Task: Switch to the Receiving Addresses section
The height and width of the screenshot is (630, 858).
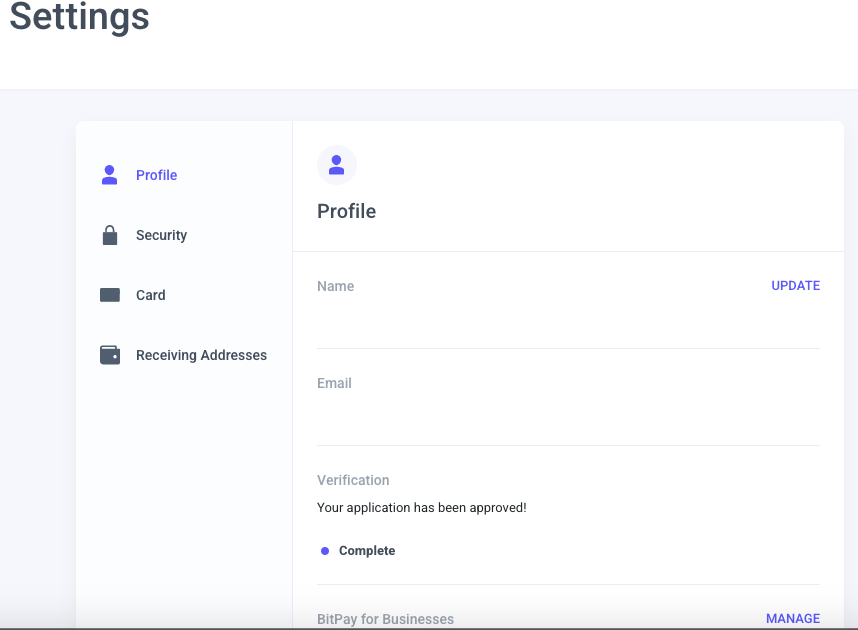Action: [x=201, y=355]
